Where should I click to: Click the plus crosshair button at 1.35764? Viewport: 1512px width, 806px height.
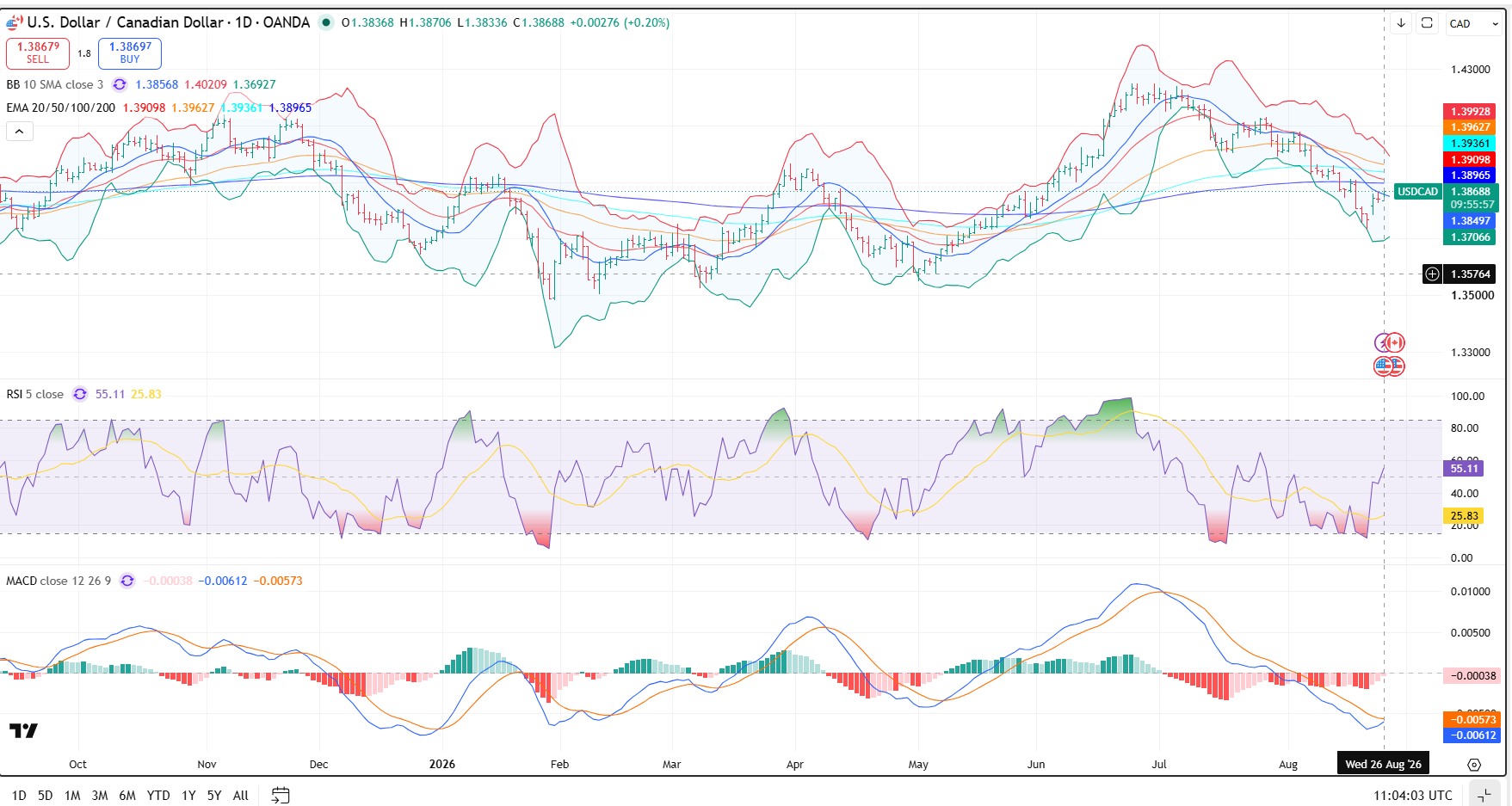(1432, 274)
